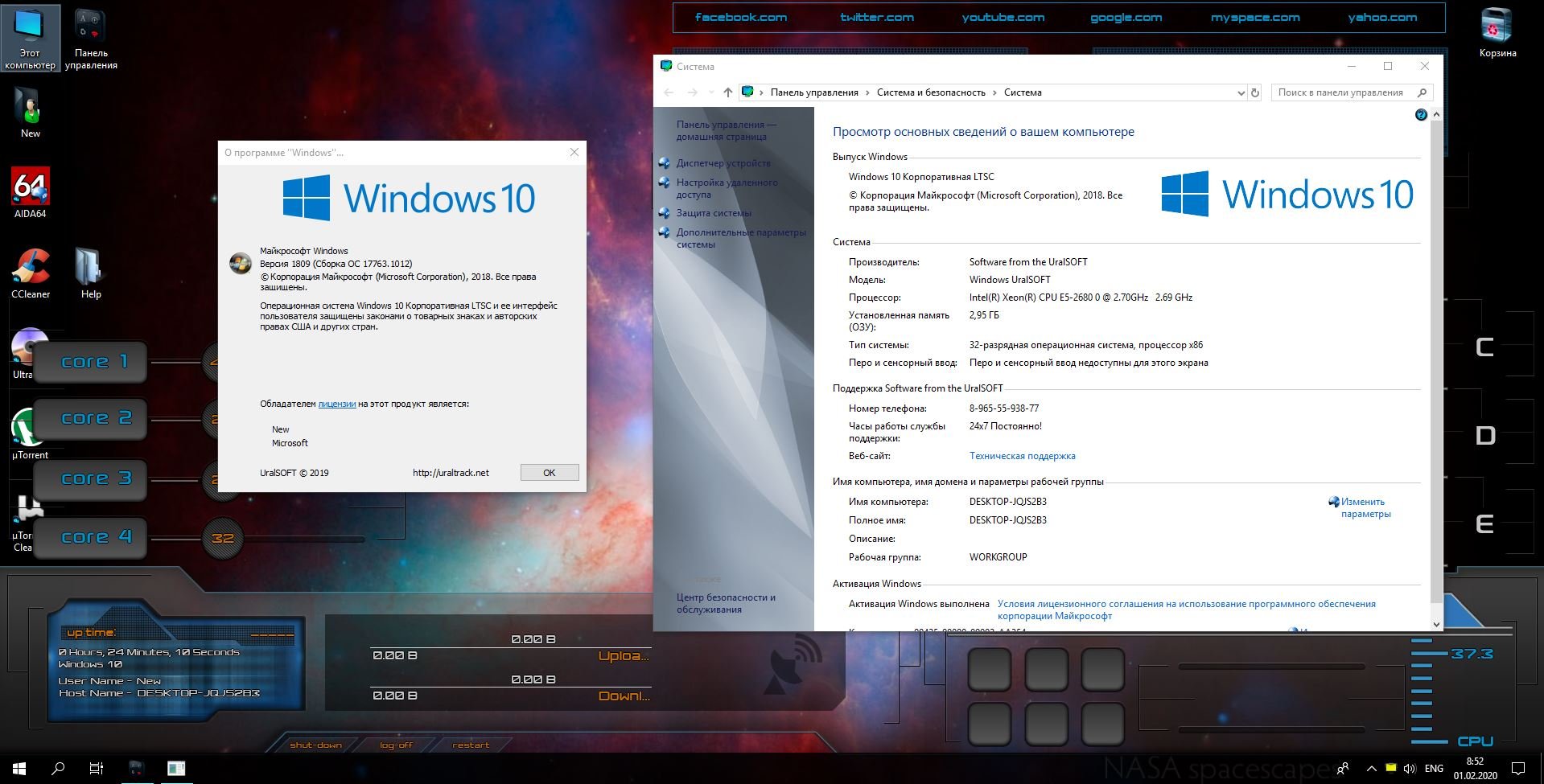Click the search field 'Поиск в панели управления'
Screen dimensions: 1544x784
(x=1351, y=92)
